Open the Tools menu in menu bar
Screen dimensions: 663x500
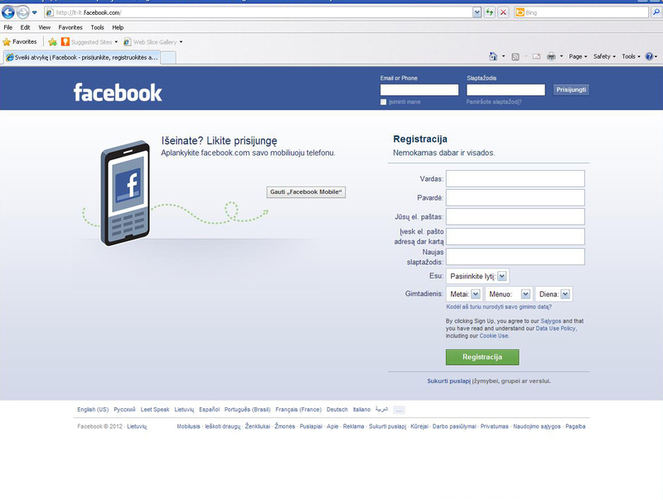pyautogui.click(x=97, y=27)
